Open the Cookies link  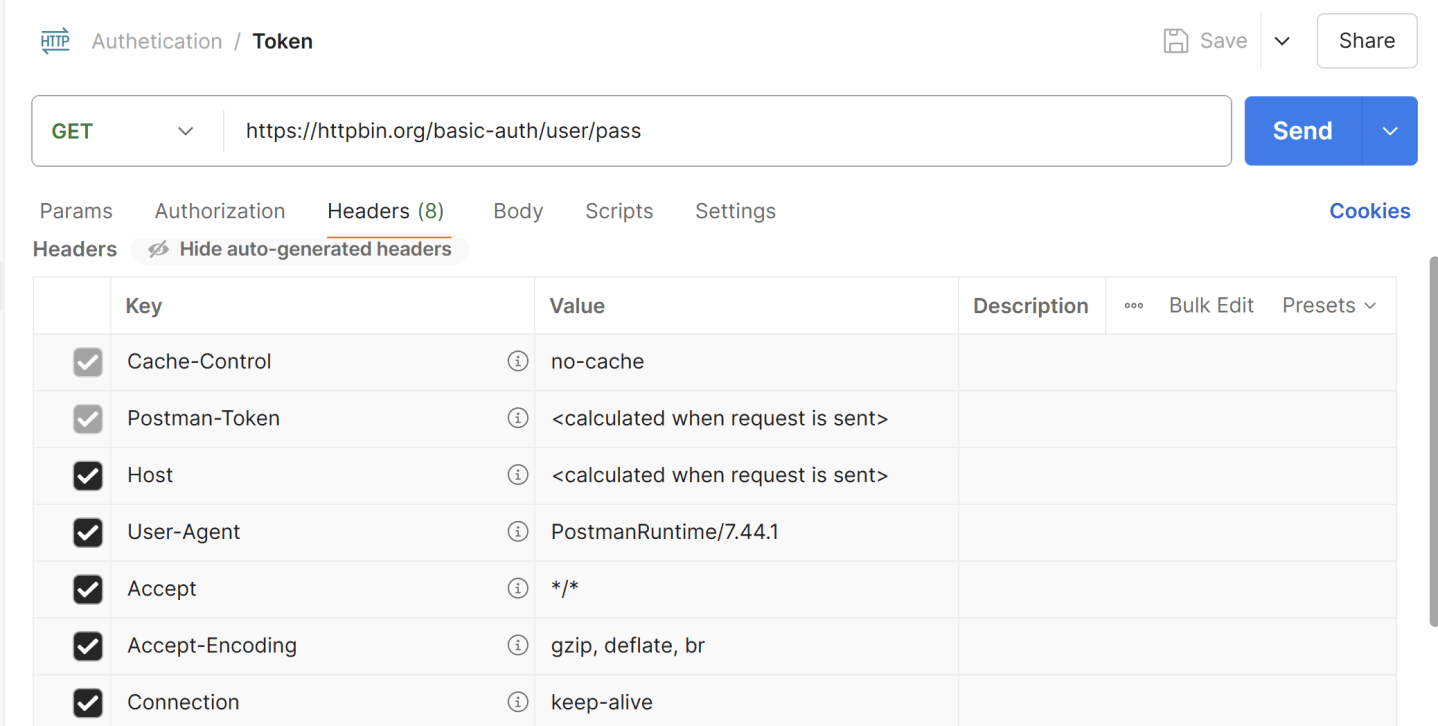pyautogui.click(x=1370, y=211)
